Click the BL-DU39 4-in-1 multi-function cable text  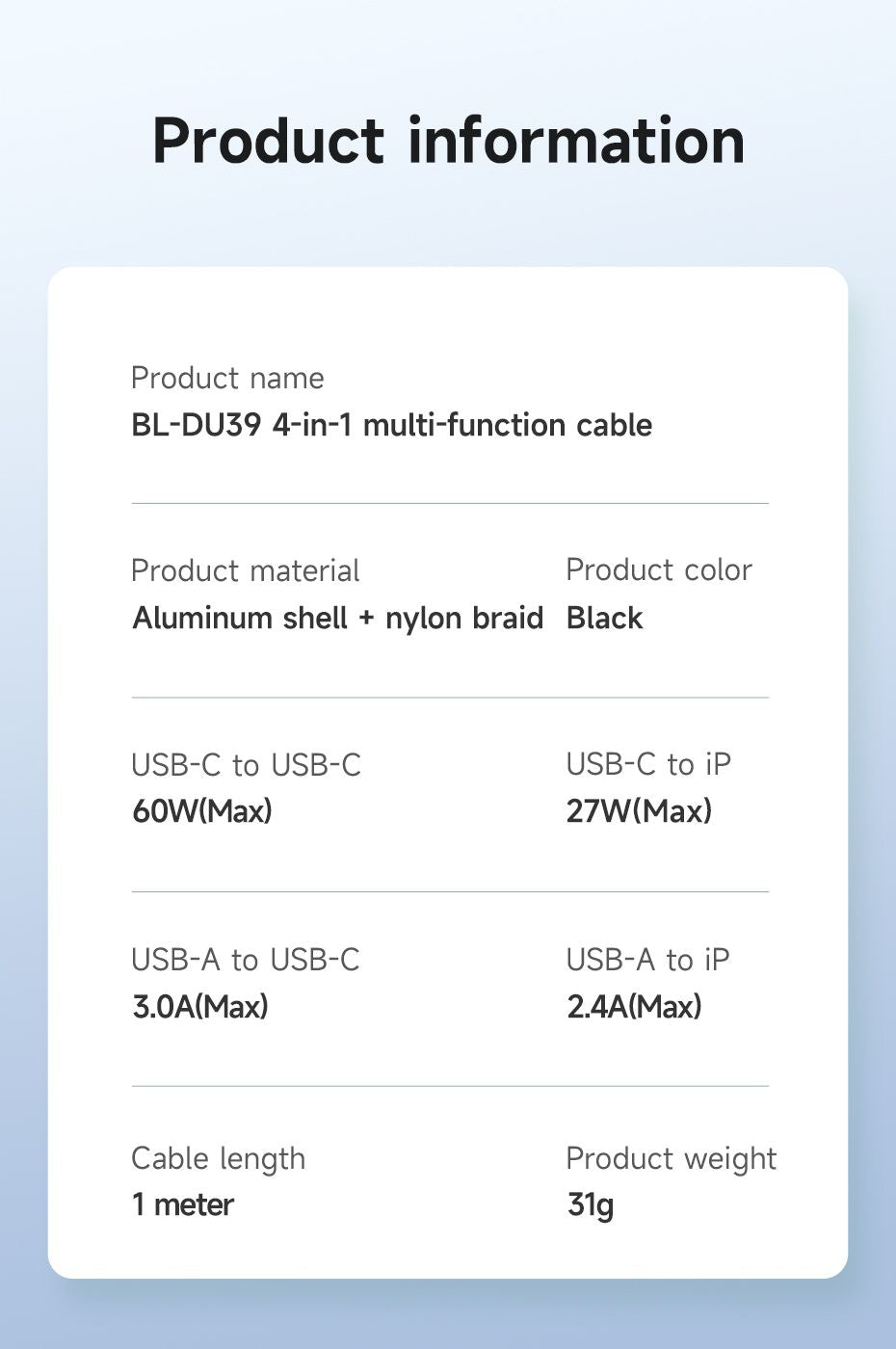(391, 425)
